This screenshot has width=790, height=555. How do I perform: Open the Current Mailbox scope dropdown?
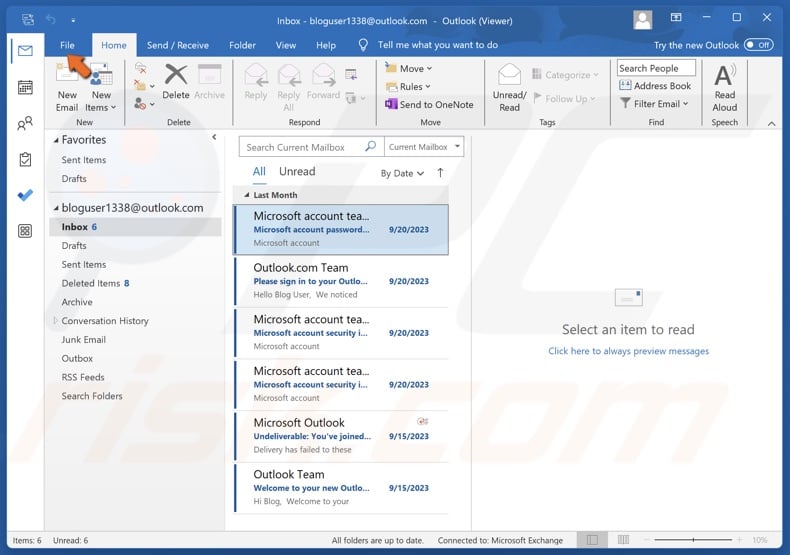click(x=424, y=147)
